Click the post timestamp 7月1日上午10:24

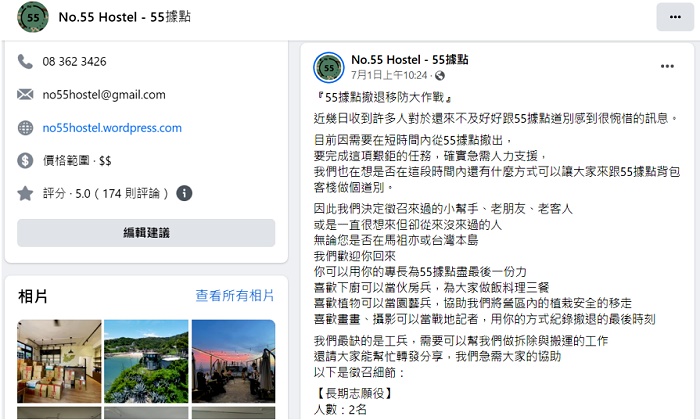[389, 75]
